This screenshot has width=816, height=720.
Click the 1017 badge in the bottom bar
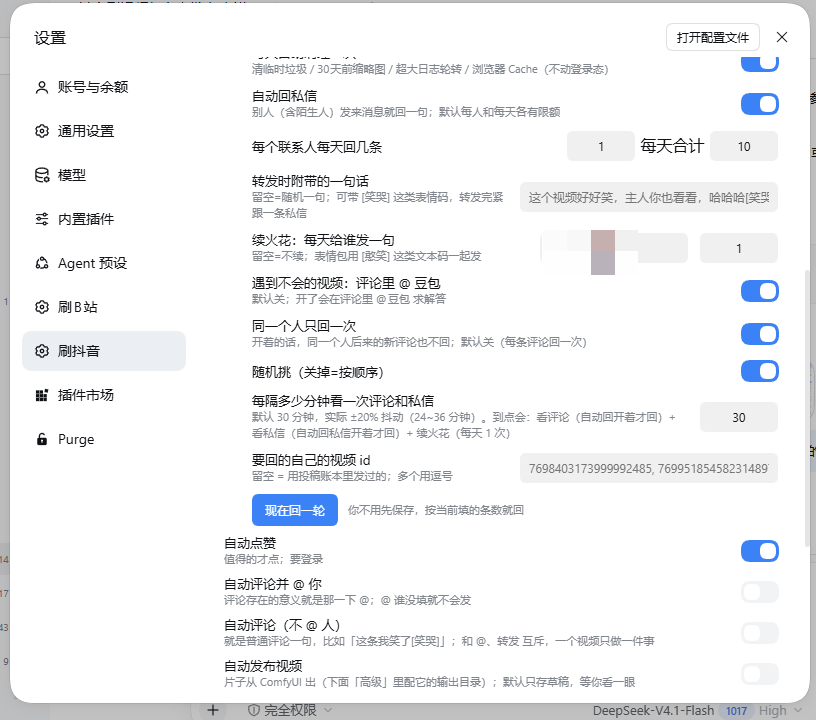736,711
